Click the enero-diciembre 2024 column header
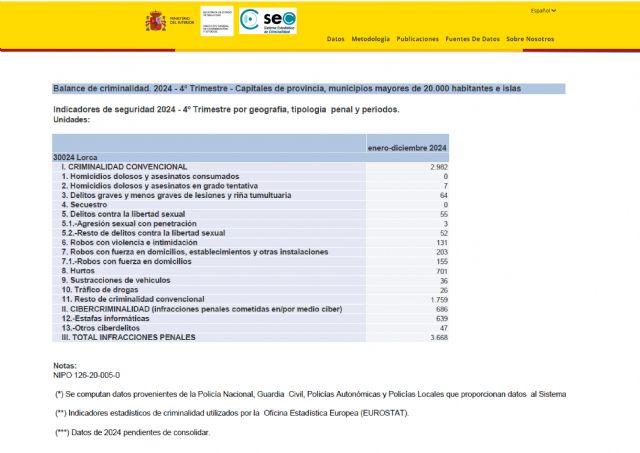 408,147
